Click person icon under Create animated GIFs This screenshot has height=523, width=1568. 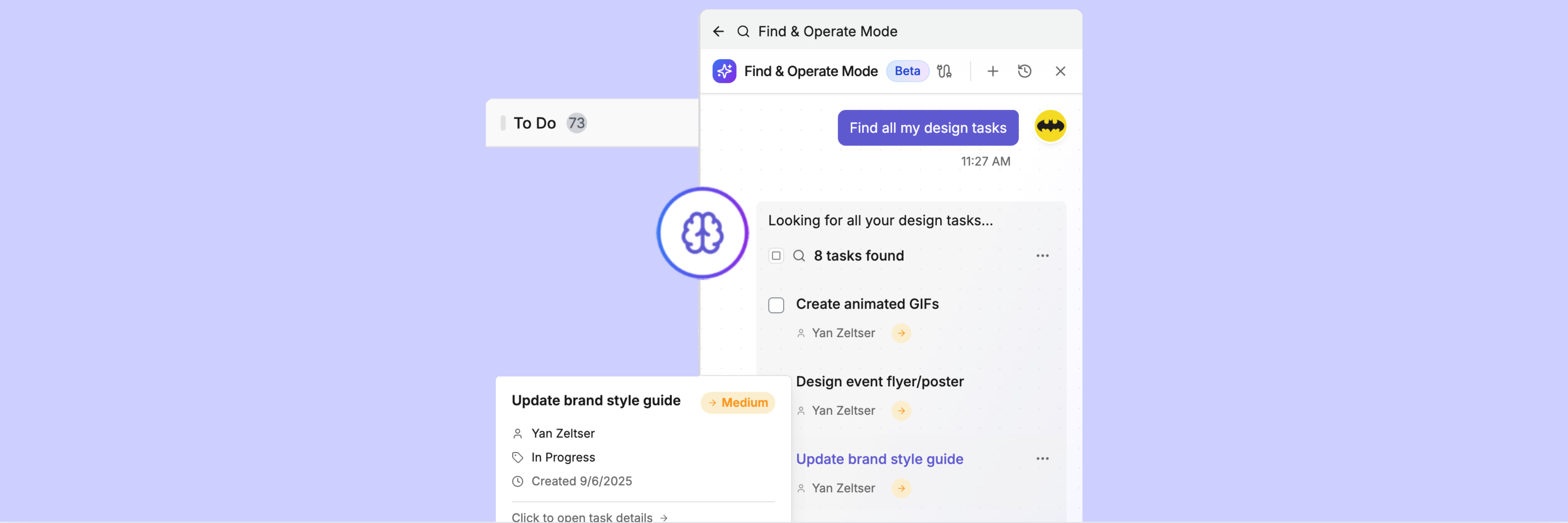click(801, 333)
